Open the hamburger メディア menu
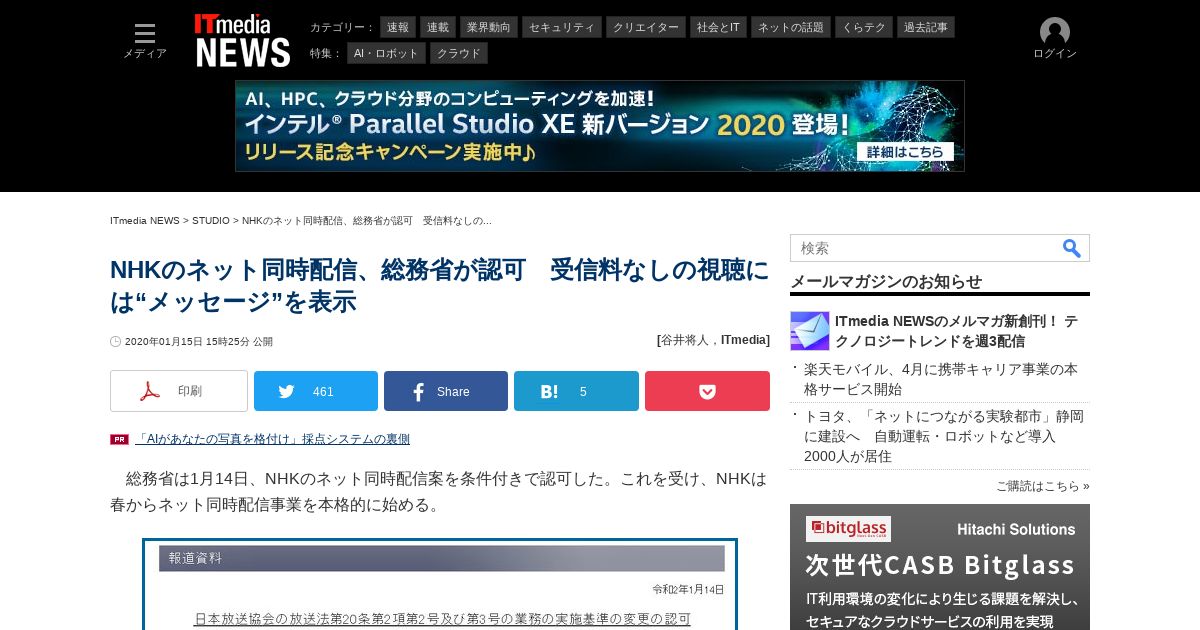Screen dimensions: 1200x630 click(x=145, y=41)
